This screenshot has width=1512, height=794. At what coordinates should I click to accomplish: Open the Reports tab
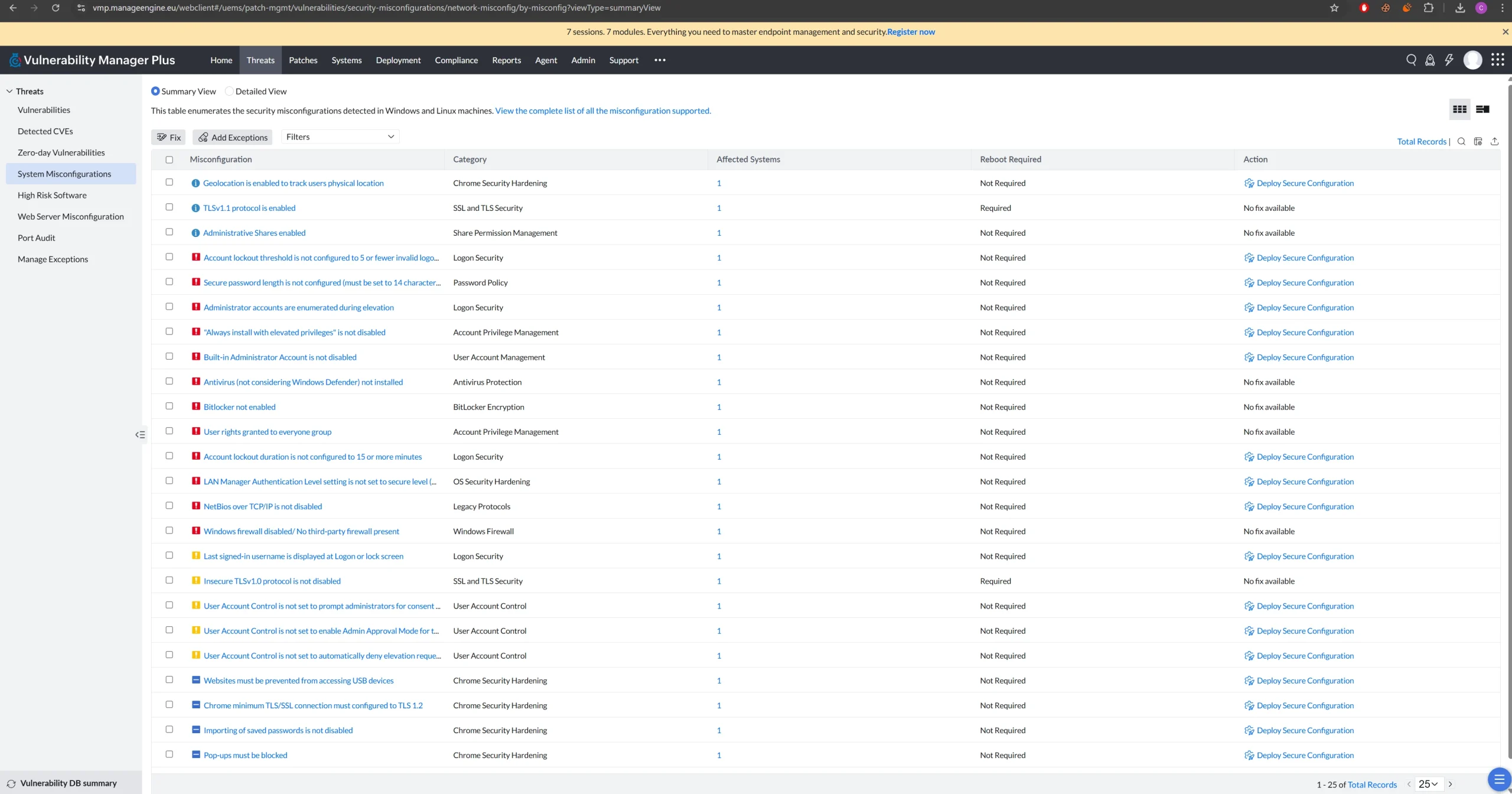click(506, 60)
